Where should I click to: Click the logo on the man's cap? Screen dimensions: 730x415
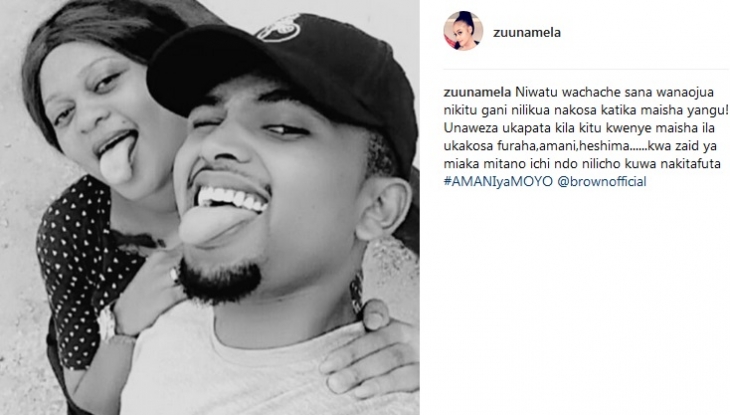click(x=279, y=28)
